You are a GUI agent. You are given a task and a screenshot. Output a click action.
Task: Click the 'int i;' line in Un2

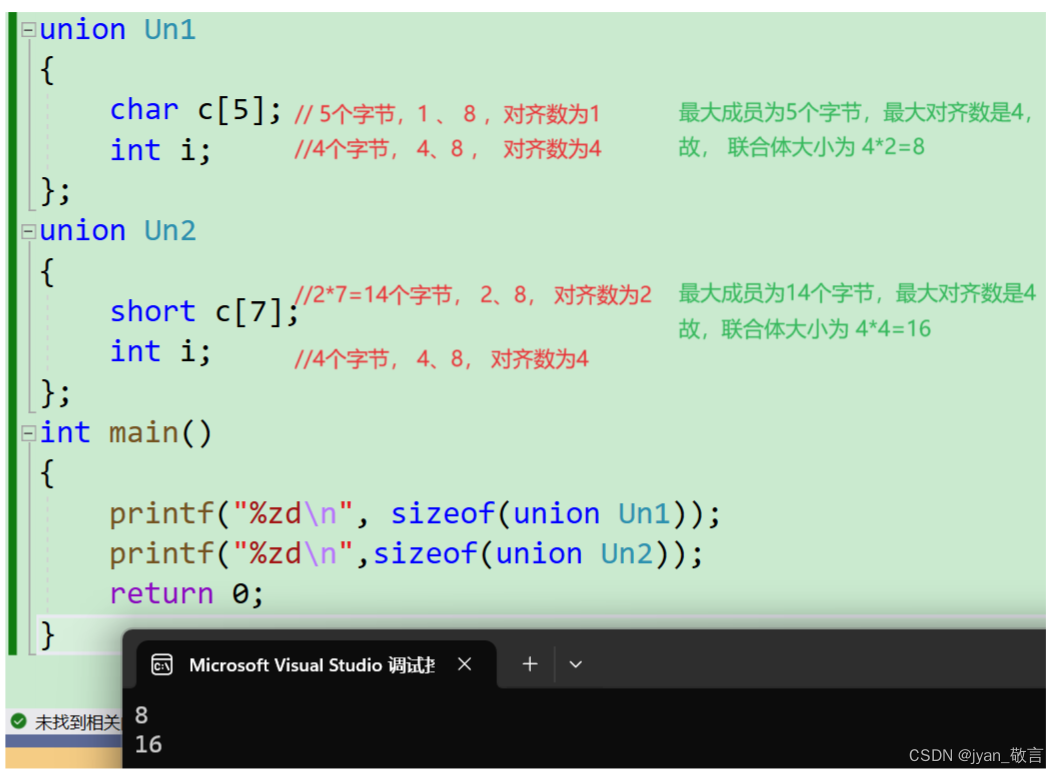click(160, 352)
